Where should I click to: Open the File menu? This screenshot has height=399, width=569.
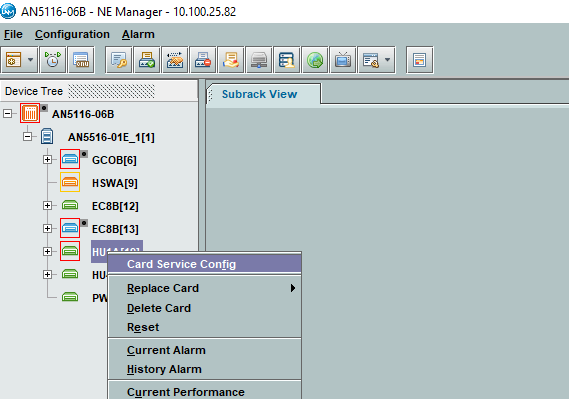(x=13, y=34)
